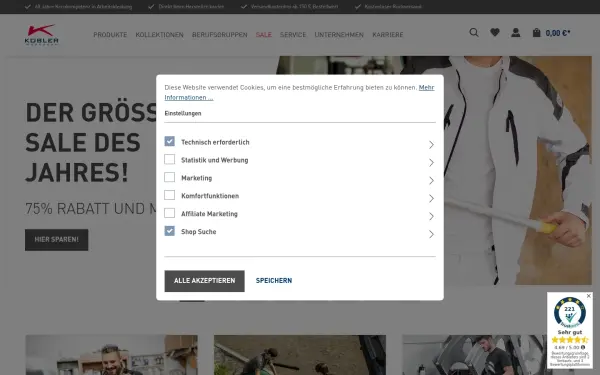Image resolution: width=600 pixels, height=375 pixels.
Task: Open the painter hero banner image
Action: coord(518,170)
